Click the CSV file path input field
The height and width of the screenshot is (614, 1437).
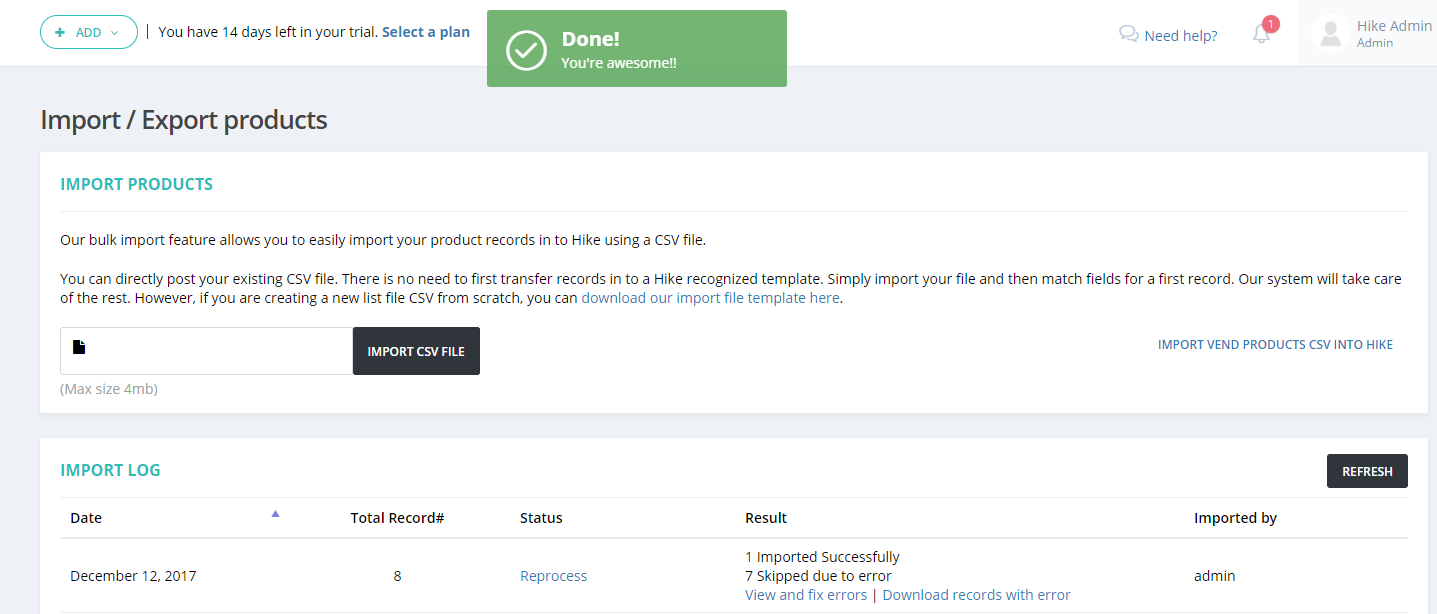215,351
